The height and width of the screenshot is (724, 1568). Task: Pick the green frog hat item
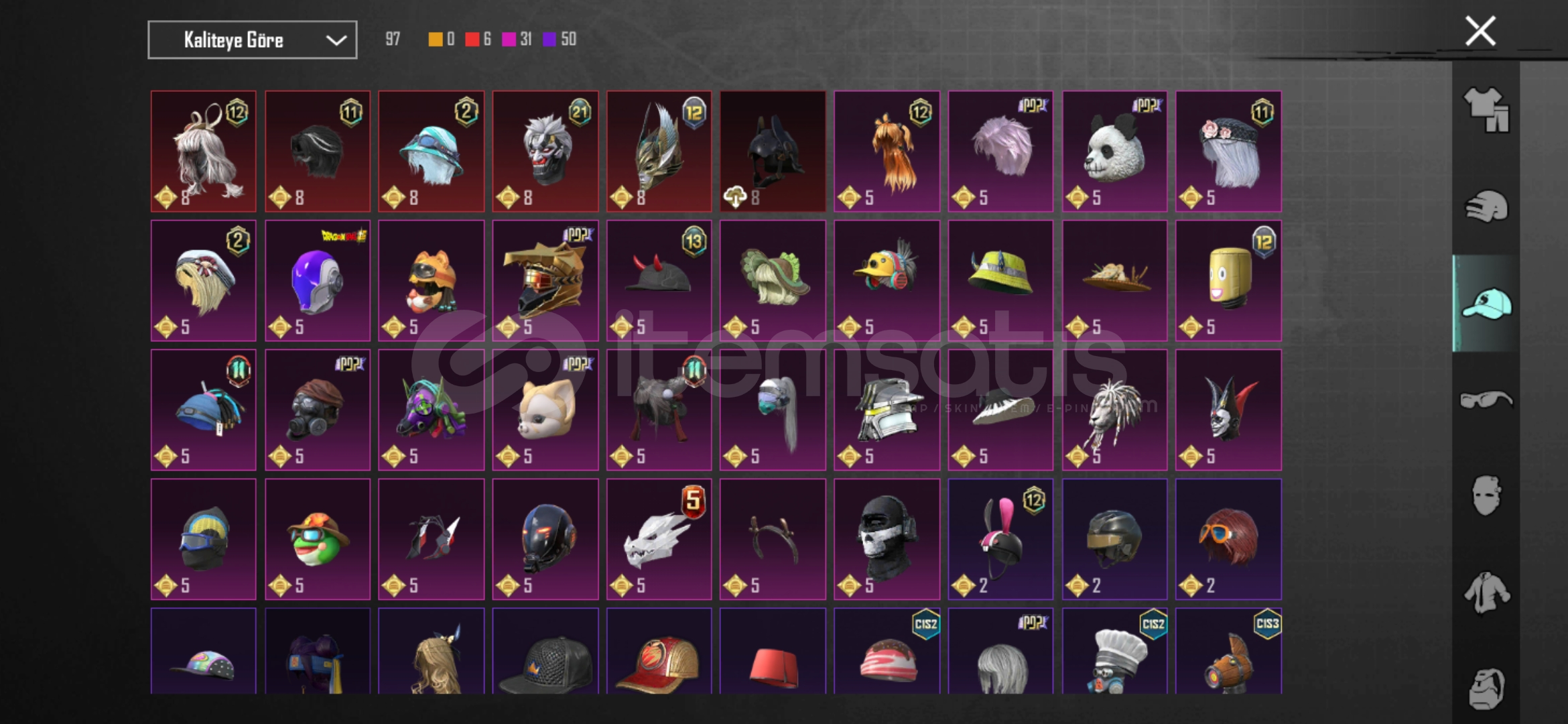pos(318,539)
